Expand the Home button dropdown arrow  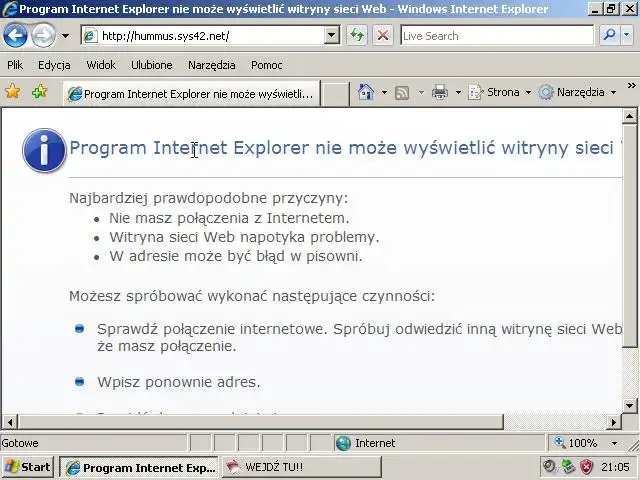pos(384,93)
